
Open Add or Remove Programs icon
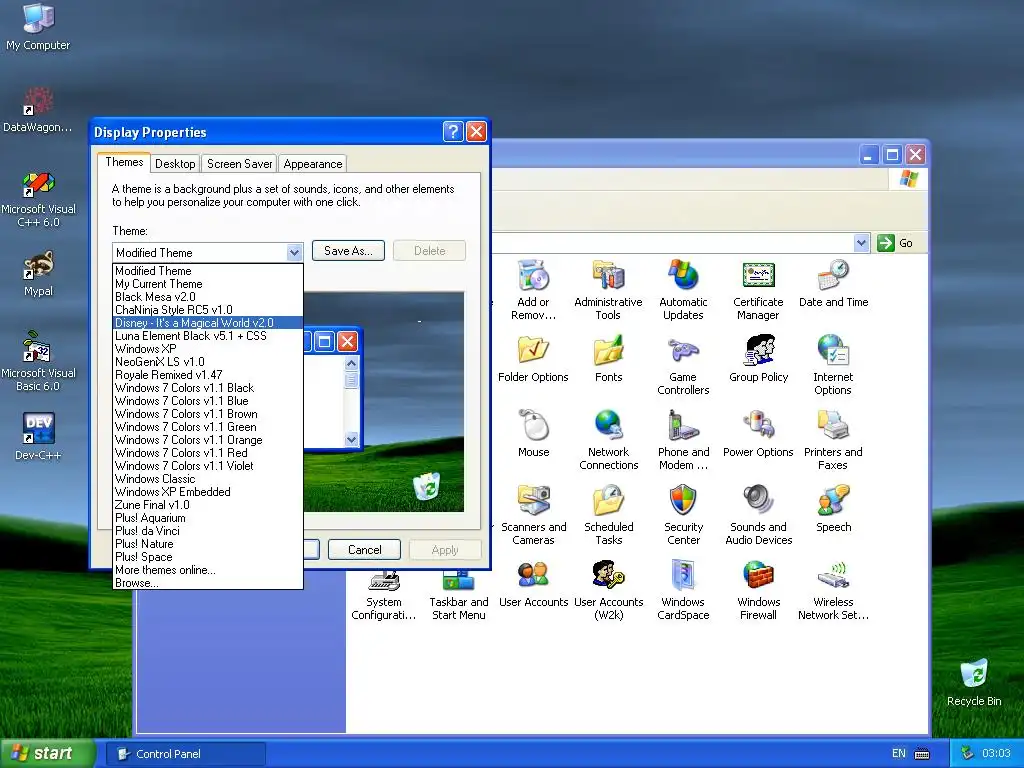click(x=534, y=289)
